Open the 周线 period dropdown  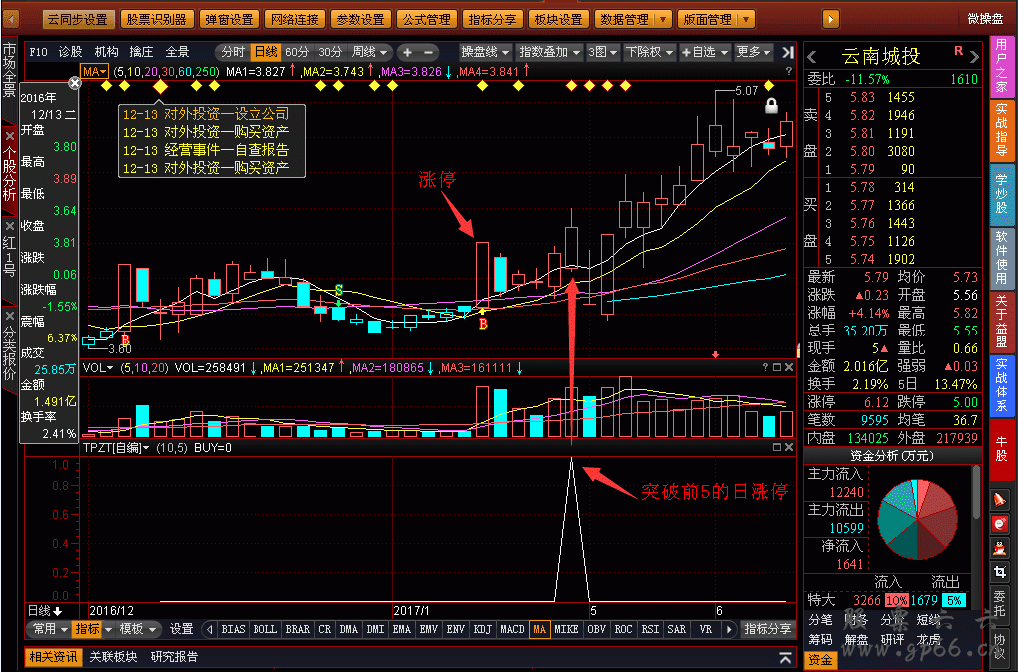tap(369, 52)
